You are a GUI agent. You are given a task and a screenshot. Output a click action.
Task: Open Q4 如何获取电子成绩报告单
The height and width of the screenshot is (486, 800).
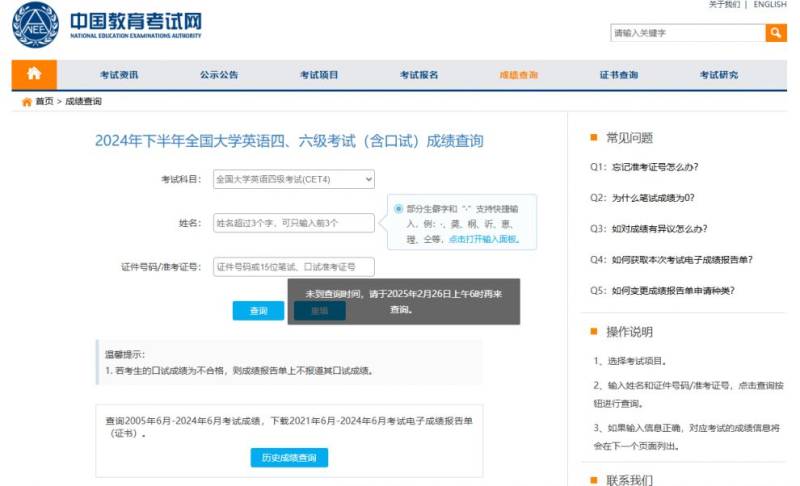671,260
